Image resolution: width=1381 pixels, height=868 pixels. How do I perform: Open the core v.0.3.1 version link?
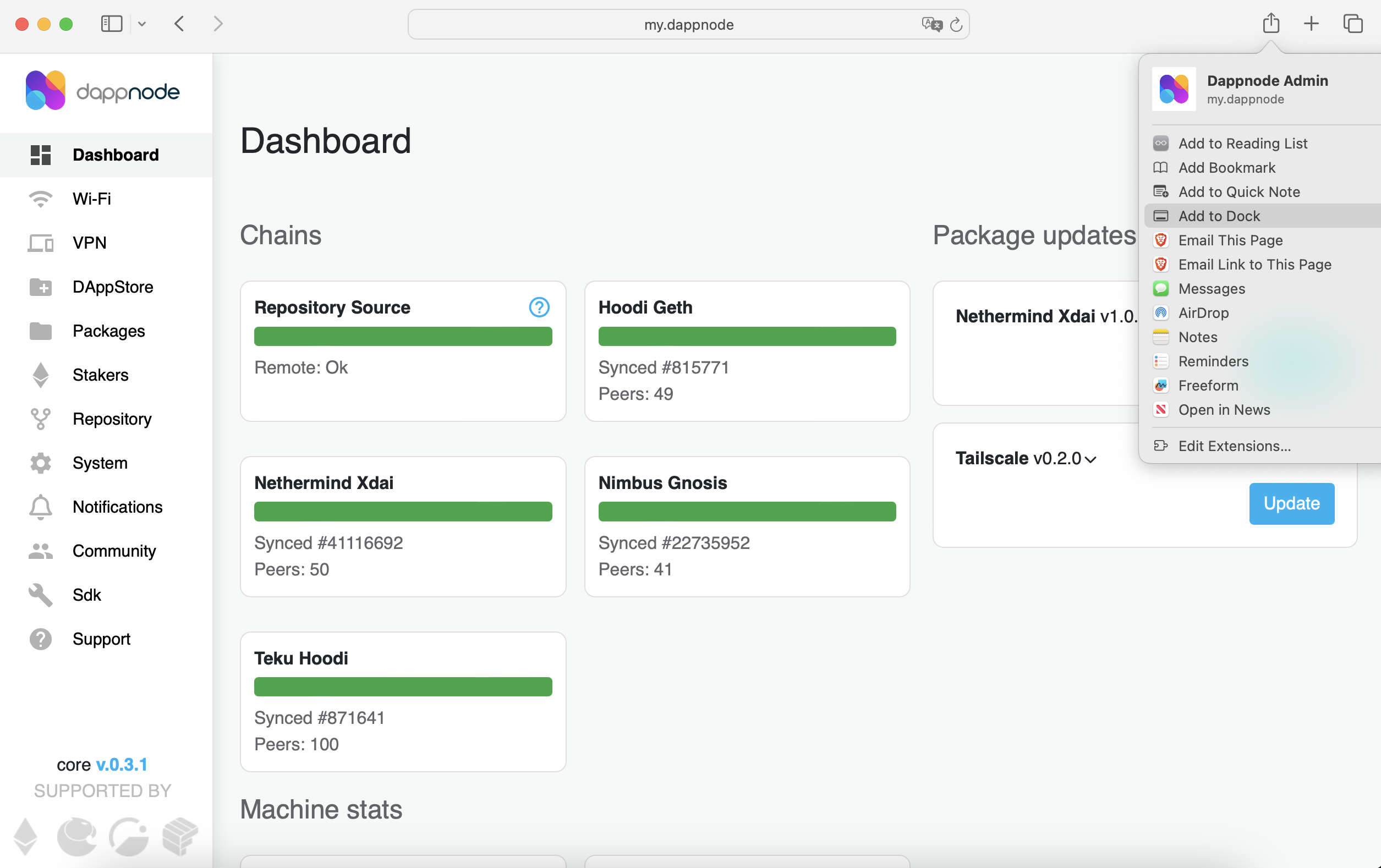point(122,764)
